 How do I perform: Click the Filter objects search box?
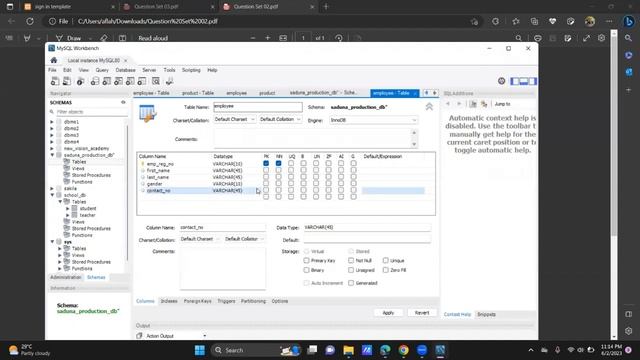pos(92,112)
